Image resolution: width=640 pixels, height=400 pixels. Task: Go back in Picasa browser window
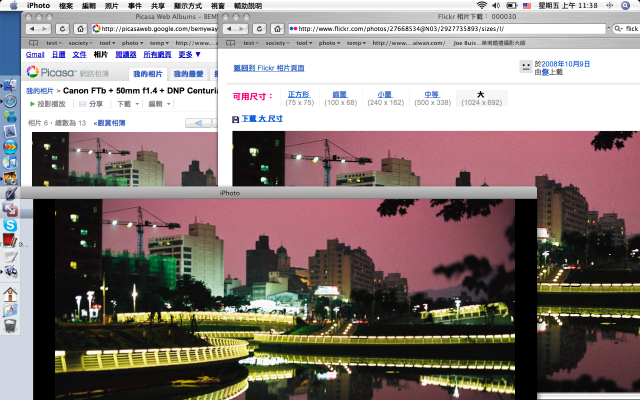tap(32, 29)
